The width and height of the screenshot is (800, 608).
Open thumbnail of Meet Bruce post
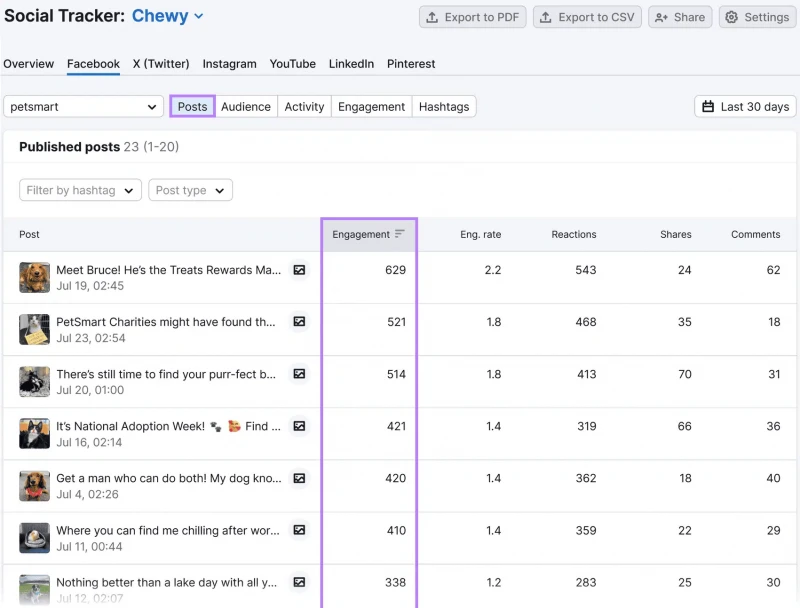click(x=35, y=277)
